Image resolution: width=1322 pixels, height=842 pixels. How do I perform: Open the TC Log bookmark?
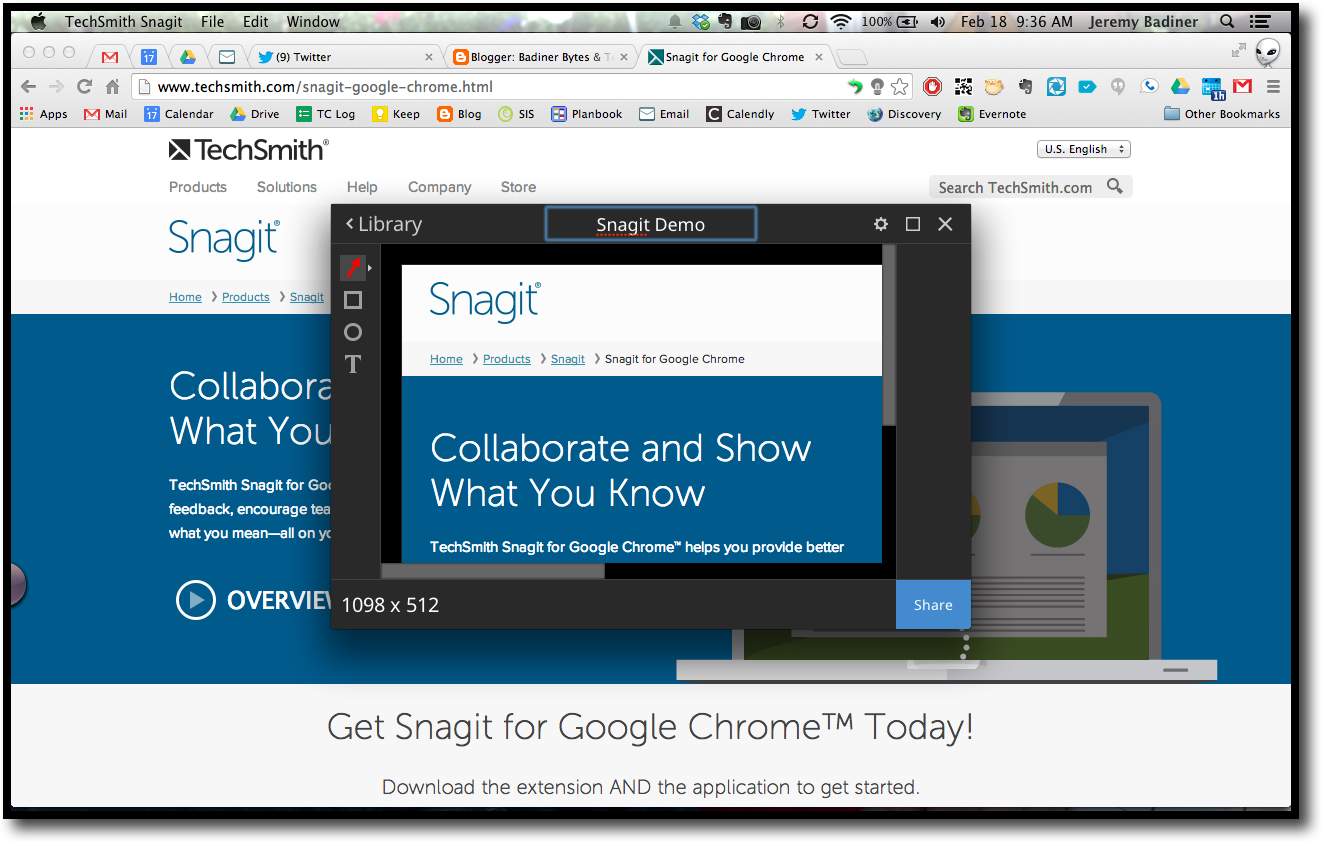pyautogui.click(x=326, y=114)
